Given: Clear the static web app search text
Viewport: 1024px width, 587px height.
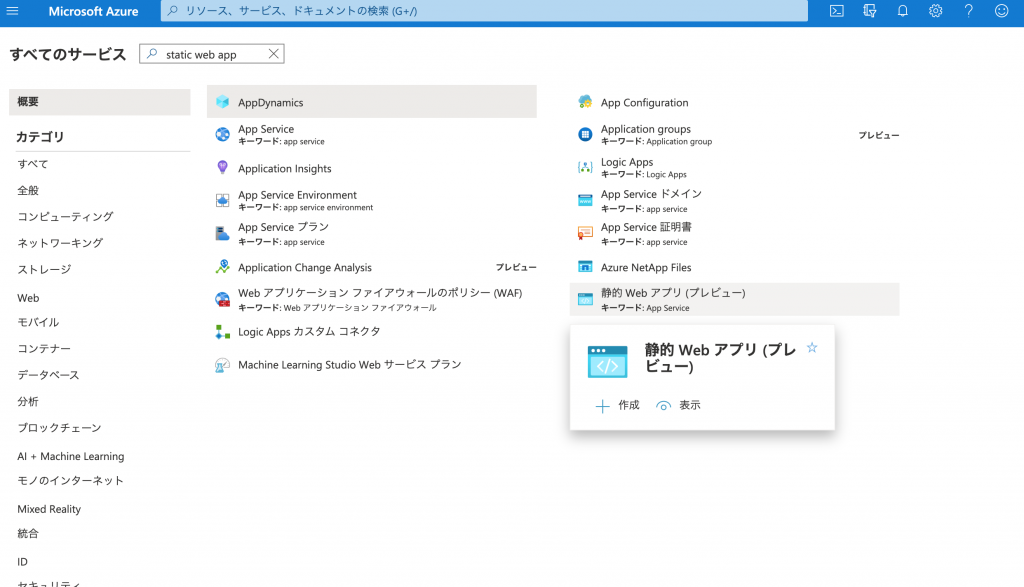Looking at the screenshot, I should point(274,54).
